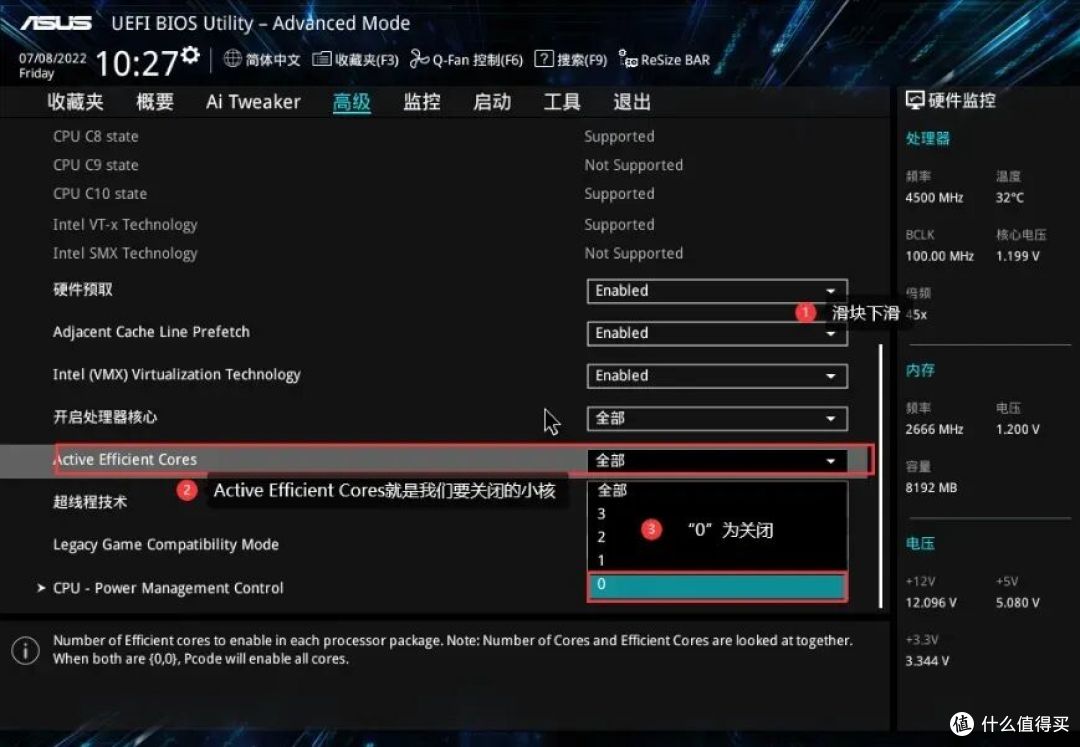Image resolution: width=1080 pixels, height=747 pixels.
Task: Click the vertical settings scrollbar
Action: 880,475
